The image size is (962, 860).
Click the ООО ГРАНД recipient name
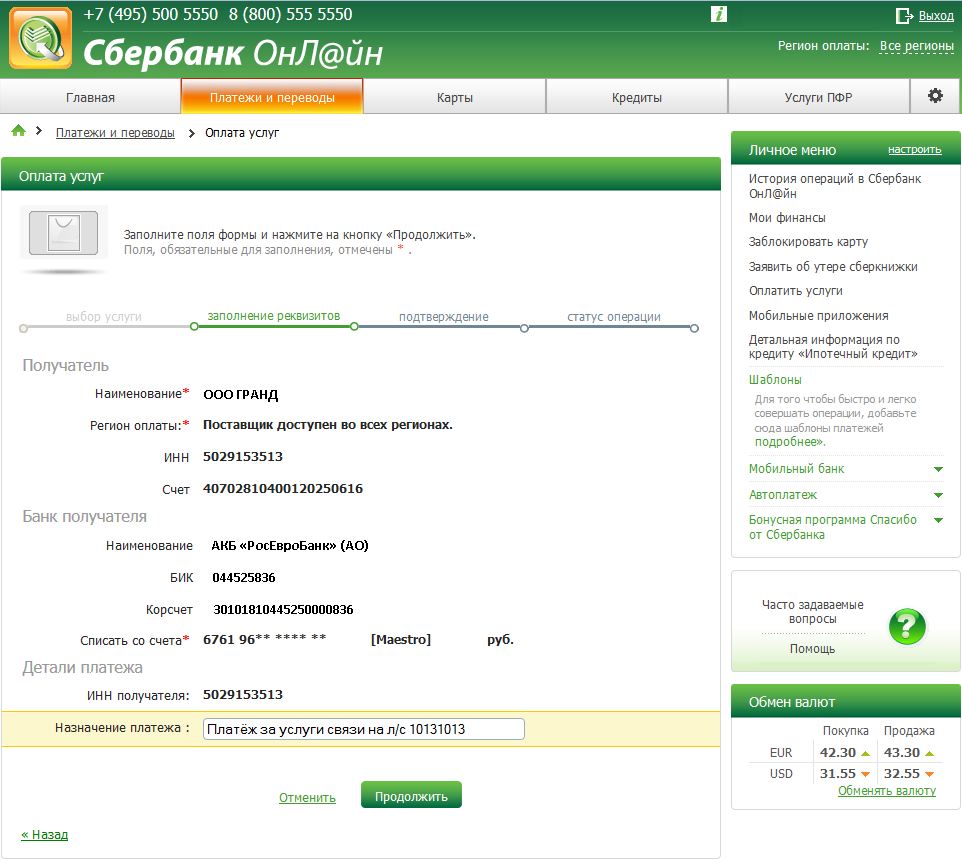pos(240,394)
